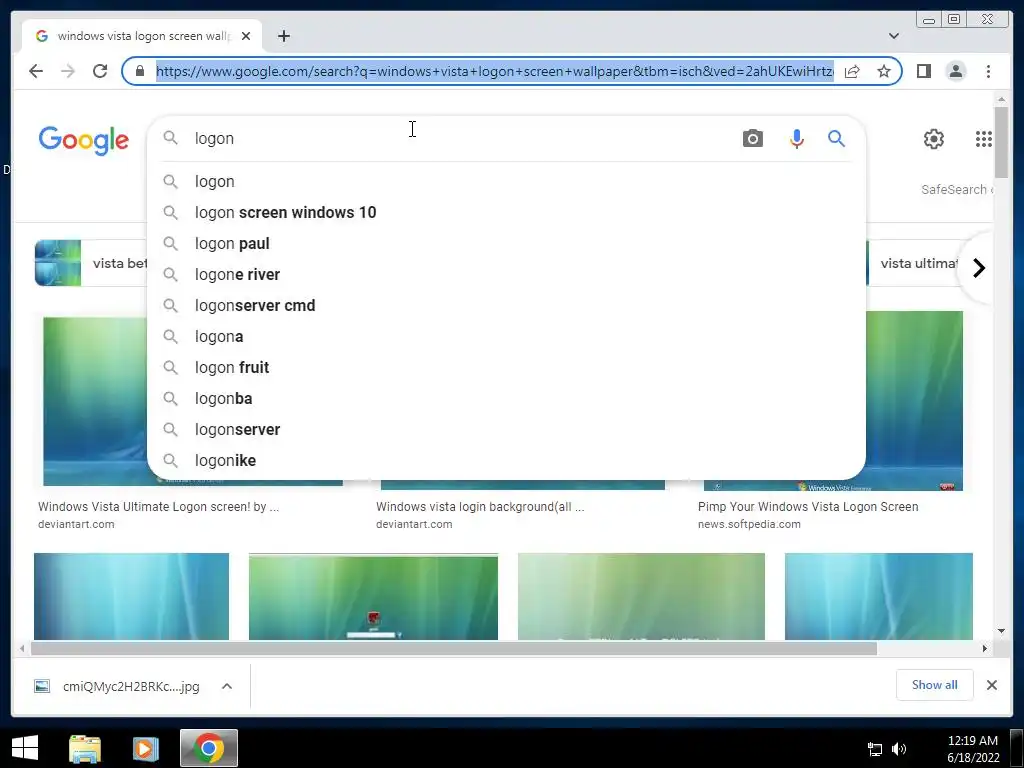Choose the plain 'logon' suggestion
Image resolution: width=1024 pixels, height=768 pixels.
(x=506, y=182)
